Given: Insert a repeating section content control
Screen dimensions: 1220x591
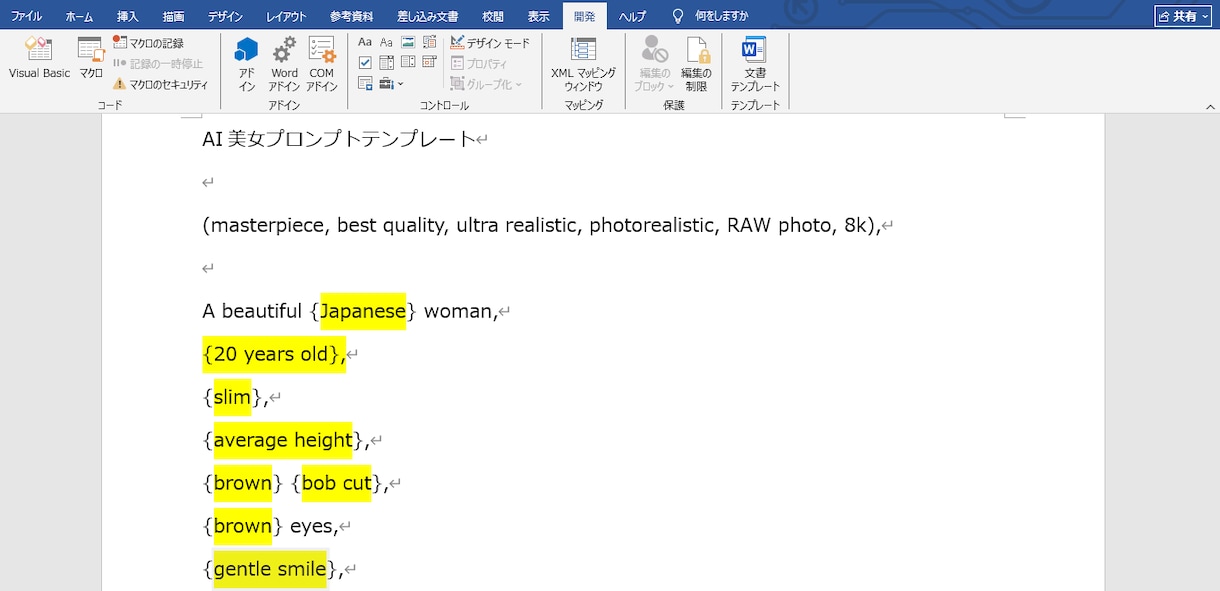Looking at the screenshot, I should 365,83.
